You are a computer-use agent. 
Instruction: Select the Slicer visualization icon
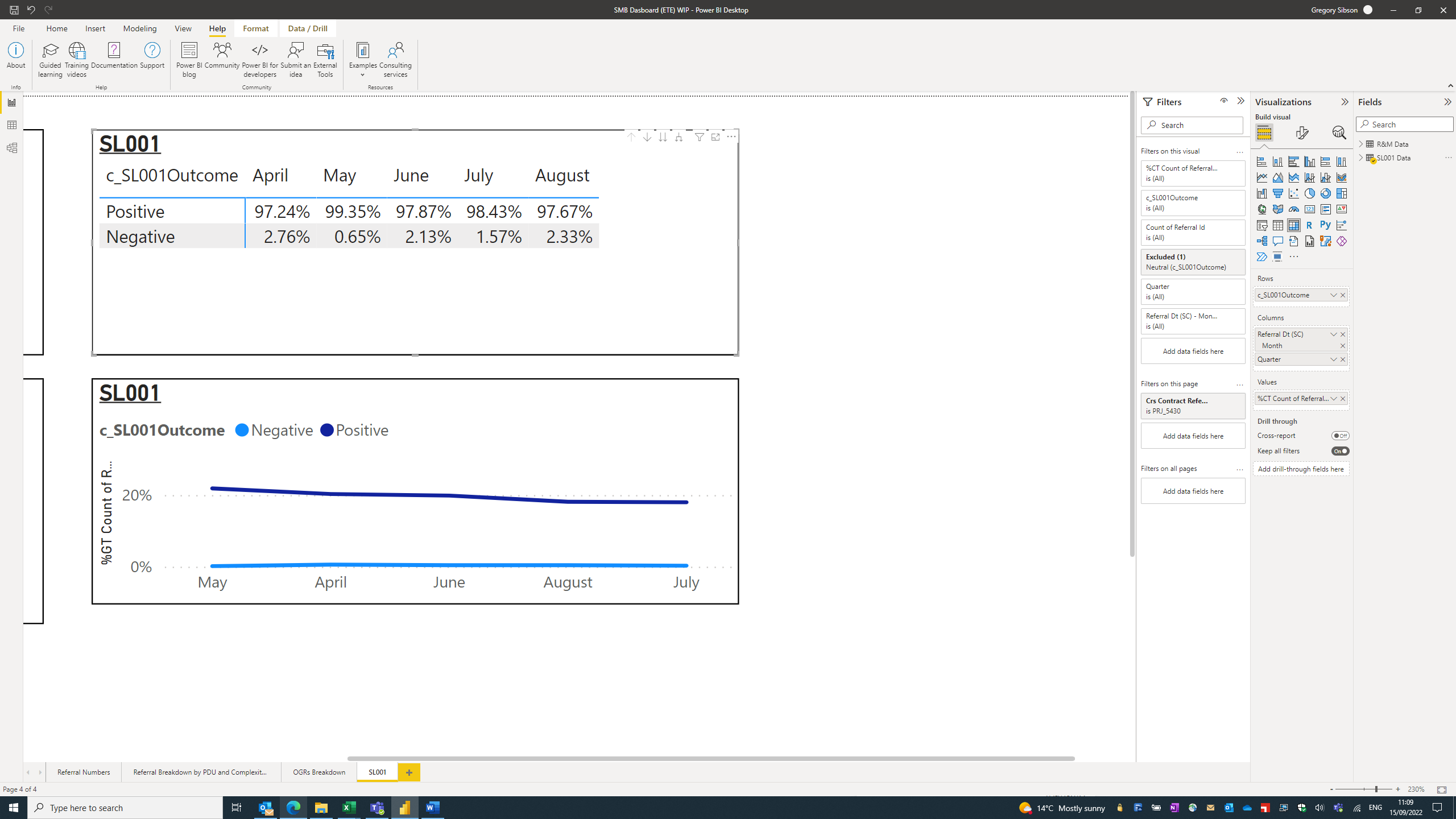1261,225
